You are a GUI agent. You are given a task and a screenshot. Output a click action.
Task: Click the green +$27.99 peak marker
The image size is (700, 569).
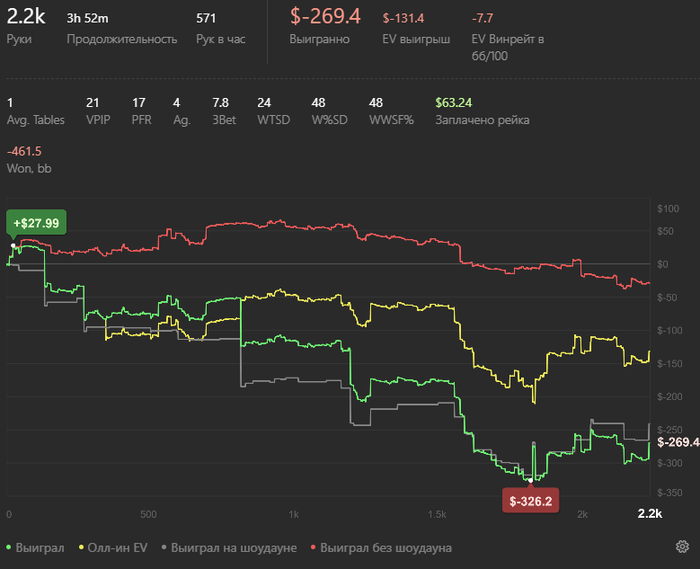(x=36, y=223)
